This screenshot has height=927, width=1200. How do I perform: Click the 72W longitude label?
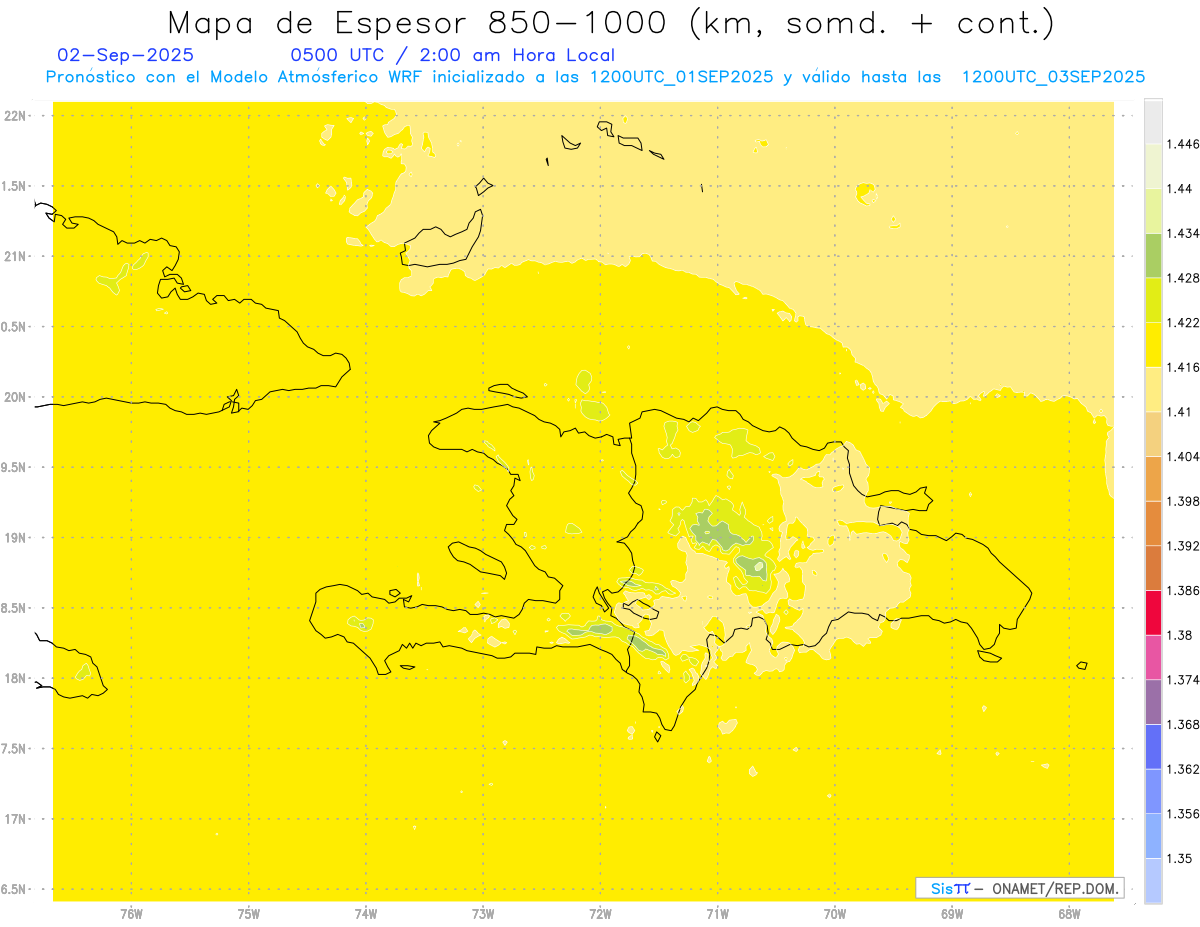point(600,914)
